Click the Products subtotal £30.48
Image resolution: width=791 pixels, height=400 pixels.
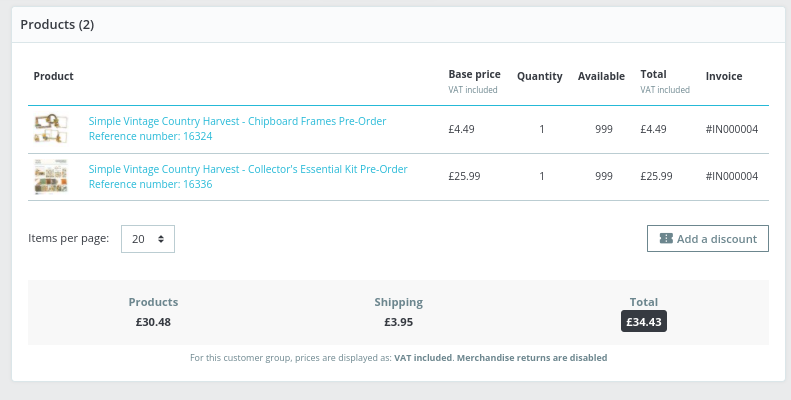[x=153, y=322]
